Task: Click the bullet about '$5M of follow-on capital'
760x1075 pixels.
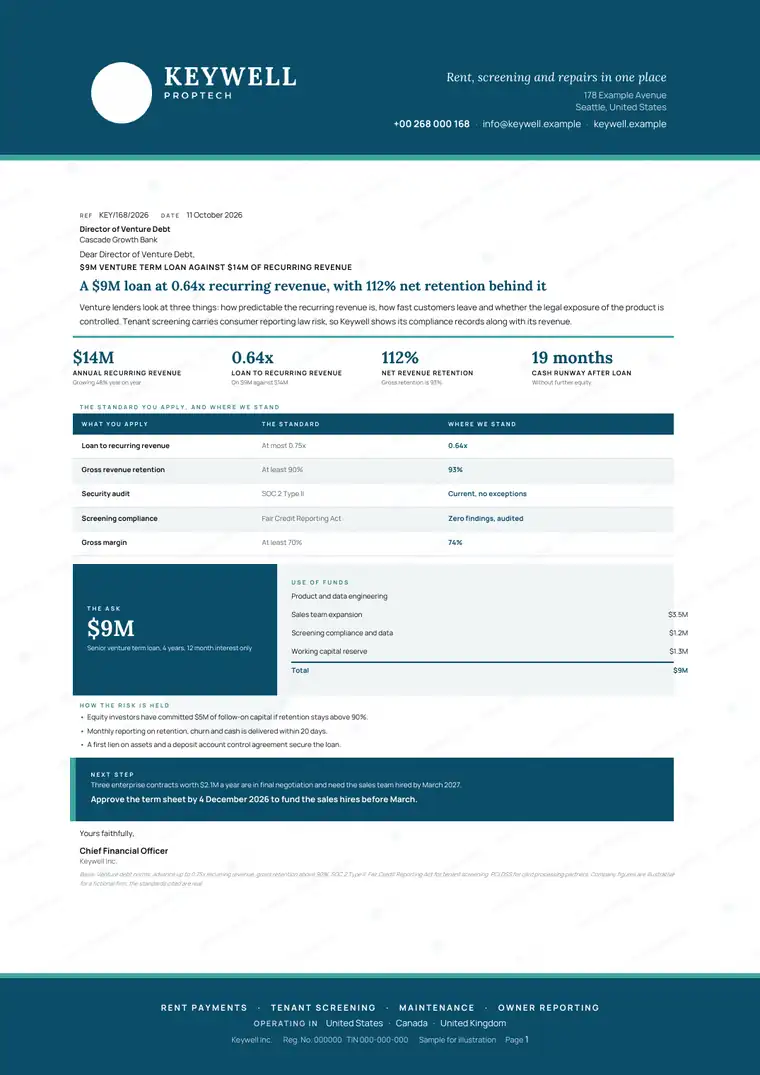Action: (x=228, y=717)
